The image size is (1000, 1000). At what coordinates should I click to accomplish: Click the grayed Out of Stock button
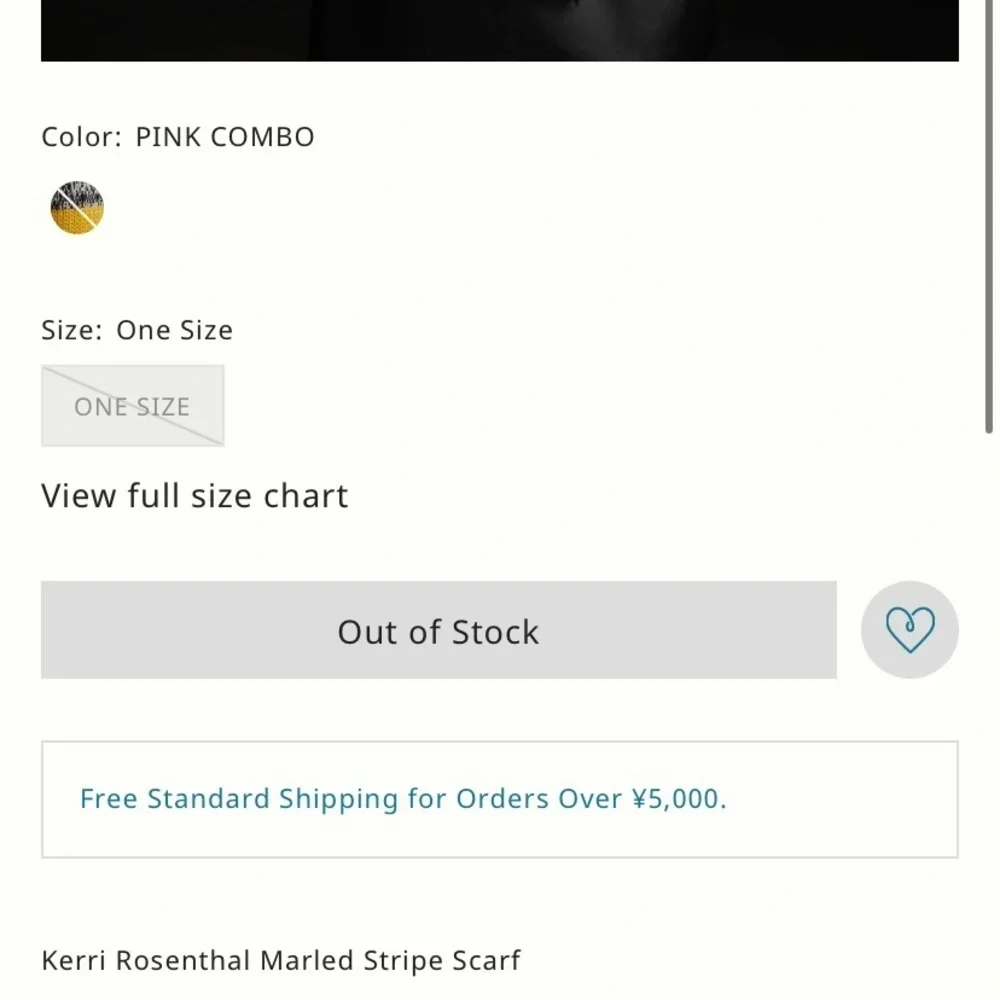coord(439,629)
